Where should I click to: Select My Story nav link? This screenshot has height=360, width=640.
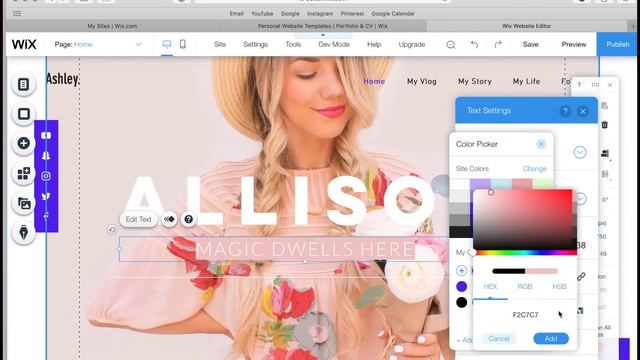[x=475, y=81]
